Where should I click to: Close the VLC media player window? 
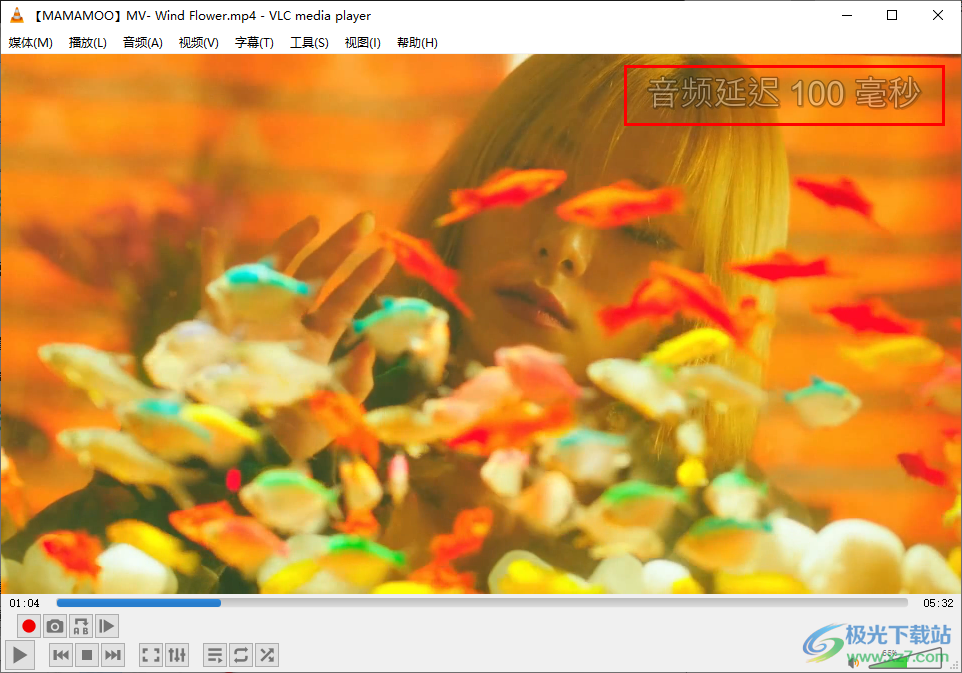click(x=937, y=15)
